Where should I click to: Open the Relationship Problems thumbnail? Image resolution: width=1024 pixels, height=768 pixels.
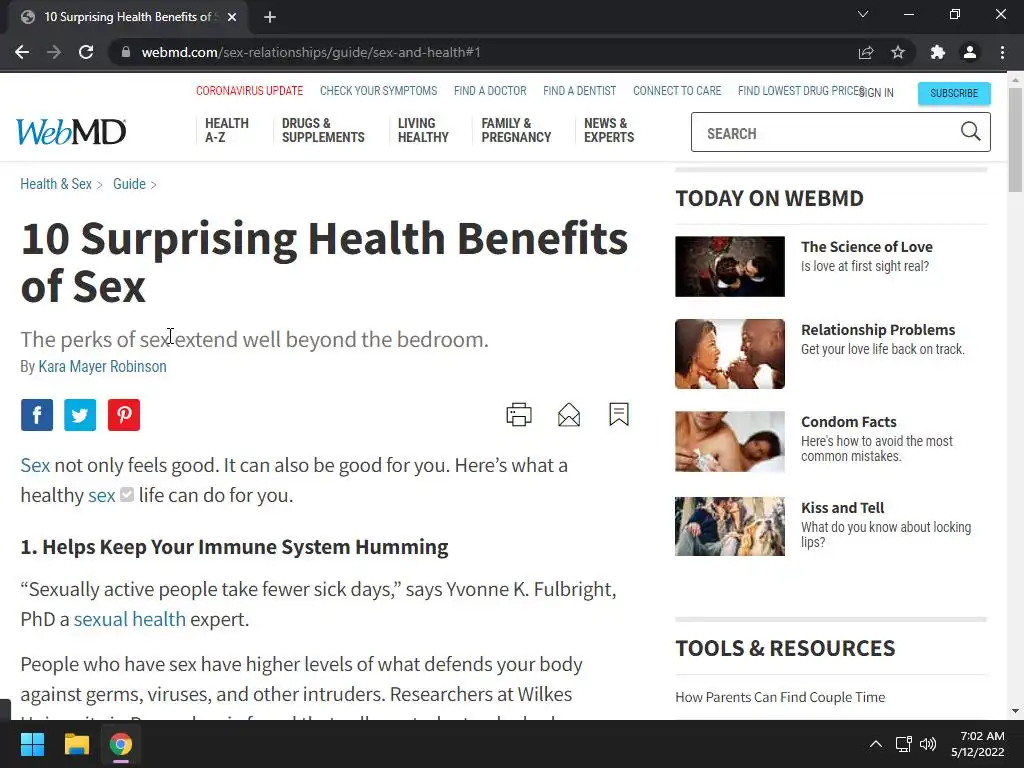coord(729,354)
